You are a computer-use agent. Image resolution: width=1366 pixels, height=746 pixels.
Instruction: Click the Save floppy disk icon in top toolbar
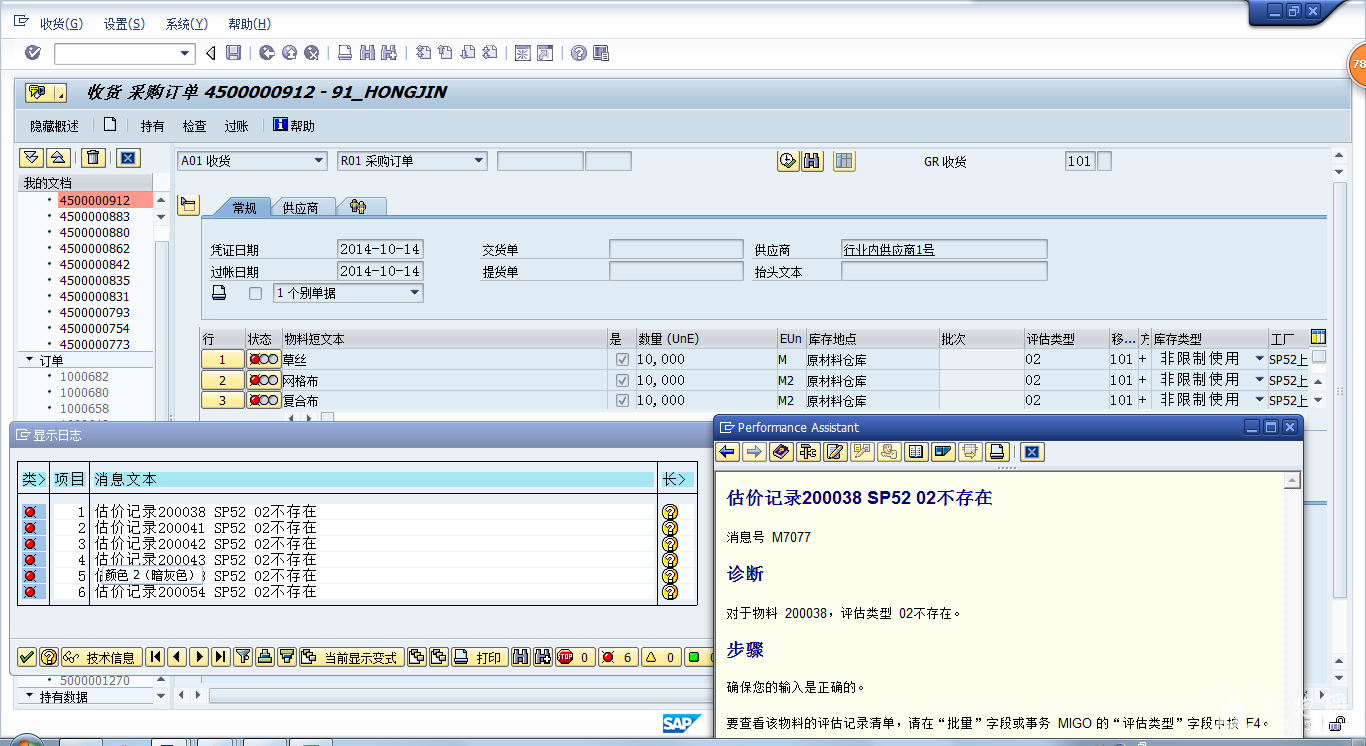[x=233, y=53]
